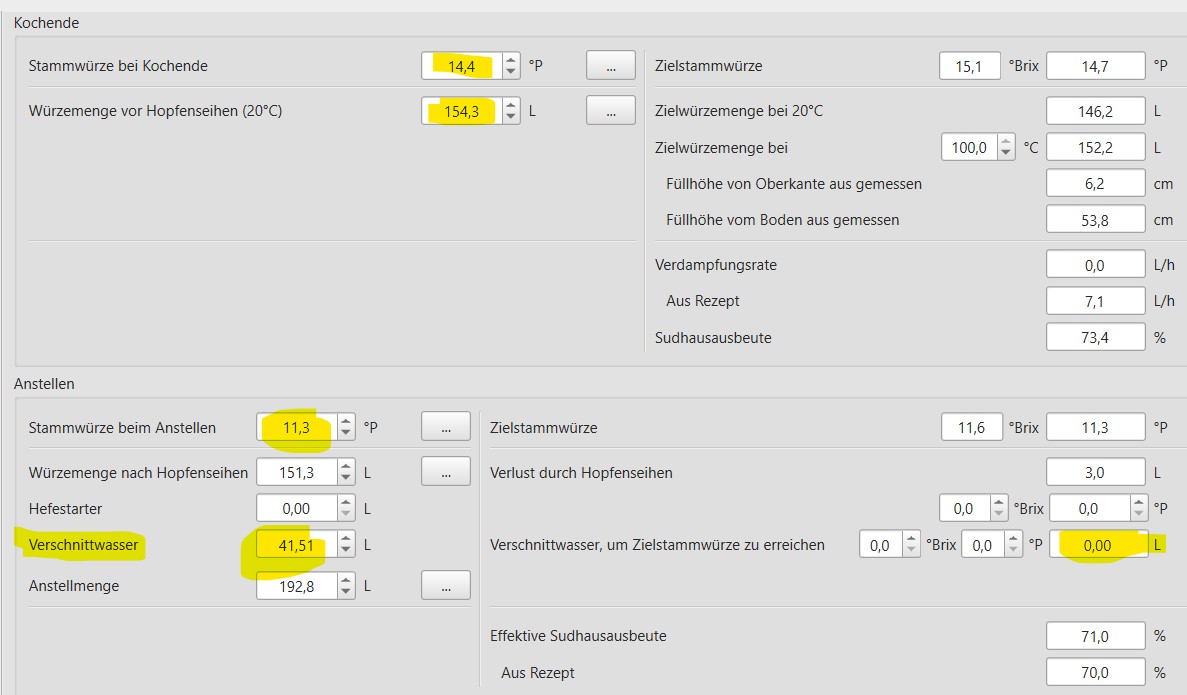Decrease Würzemenge vor Hopfenseihen with down arrow

tap(511, 116)
